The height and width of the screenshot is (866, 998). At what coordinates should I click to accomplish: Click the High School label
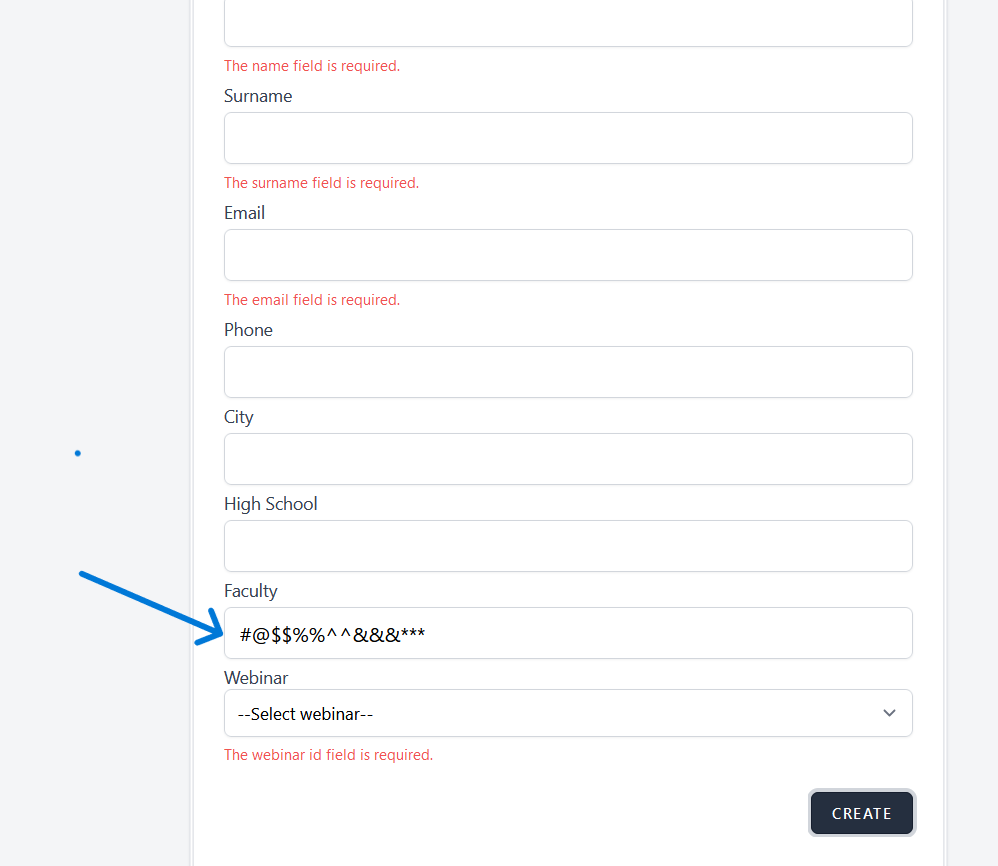[270, 504]
